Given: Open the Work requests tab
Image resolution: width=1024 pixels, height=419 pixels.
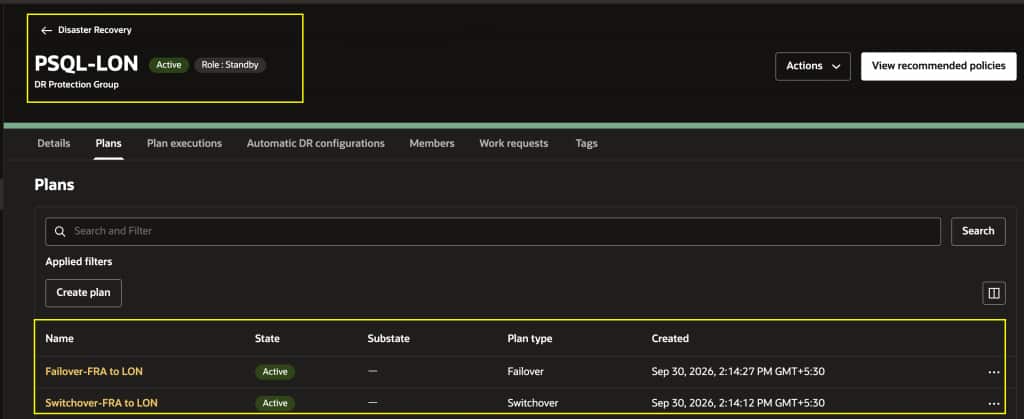Looking at the screenshot, I should [513, 143].
